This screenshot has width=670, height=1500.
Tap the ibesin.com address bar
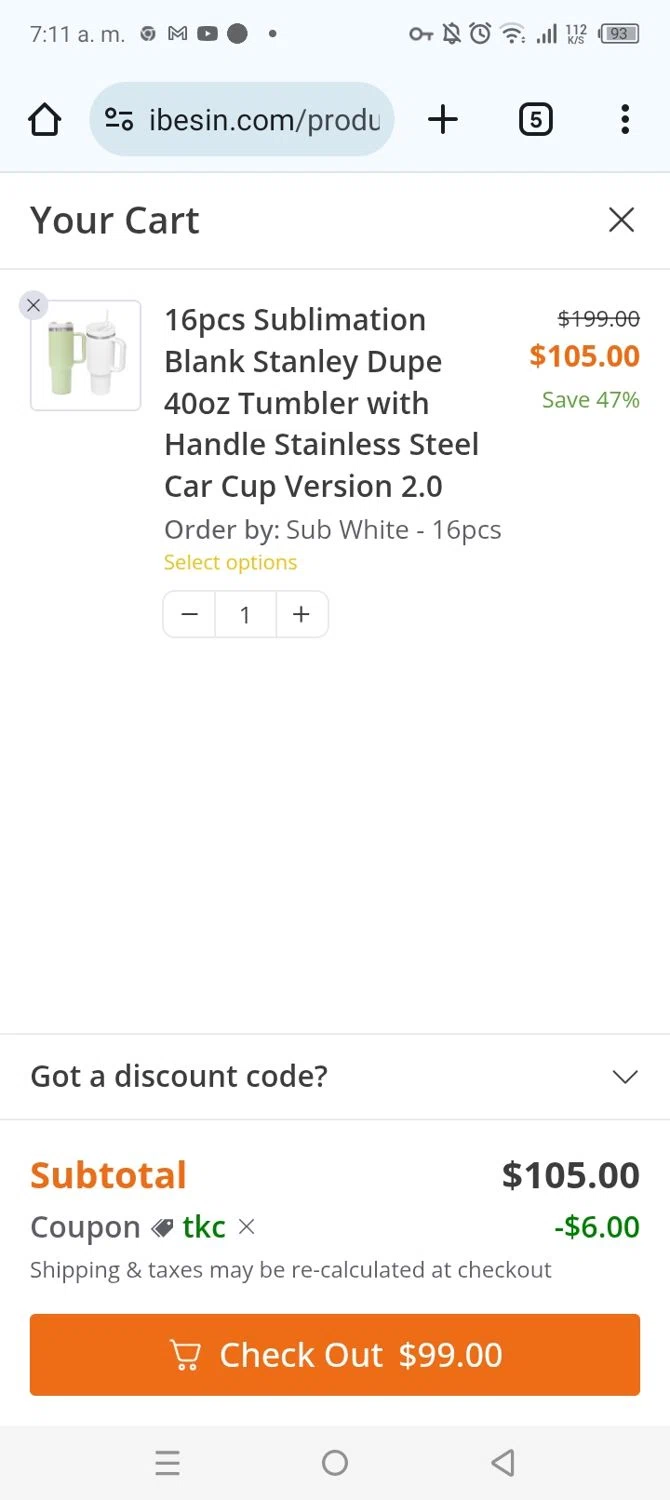[x=264, y=120]
